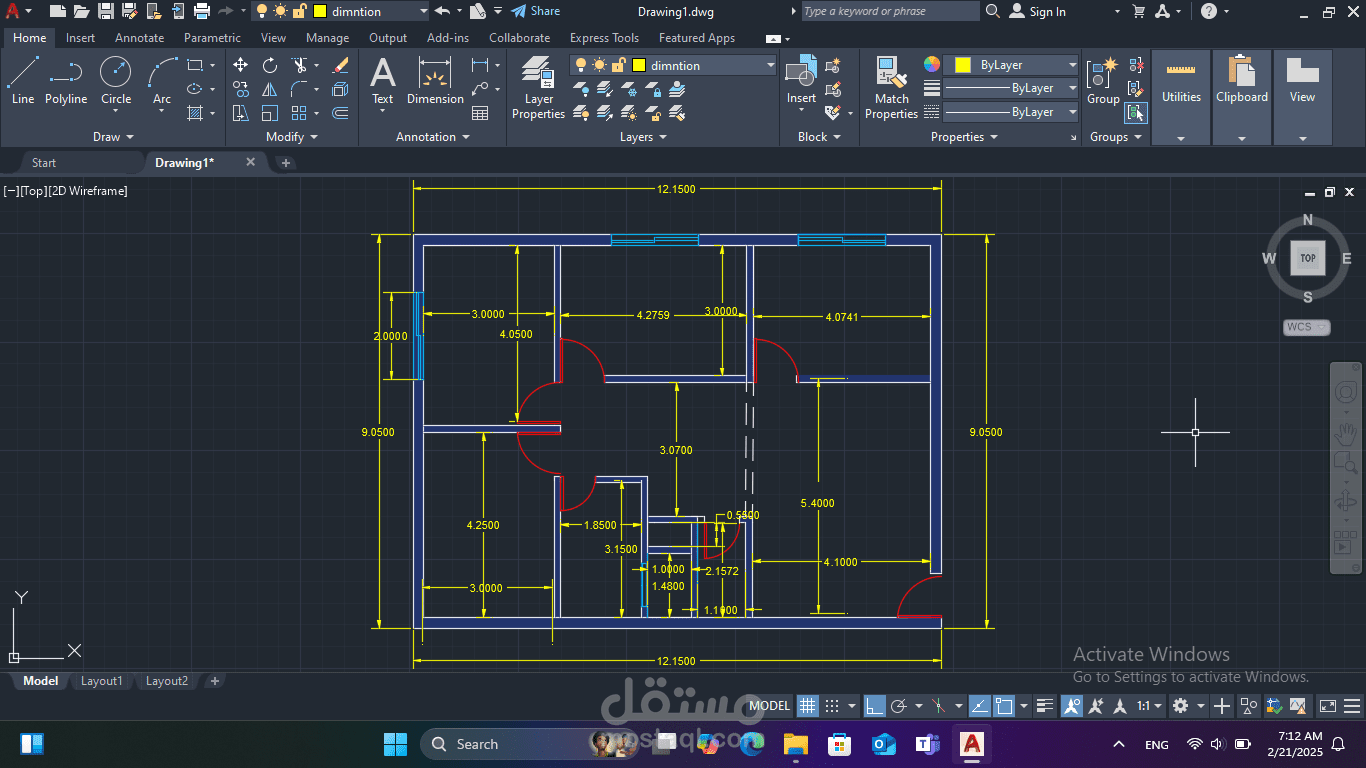
Task: Select the Line drawing tool
Action: [x=23, y=79]
